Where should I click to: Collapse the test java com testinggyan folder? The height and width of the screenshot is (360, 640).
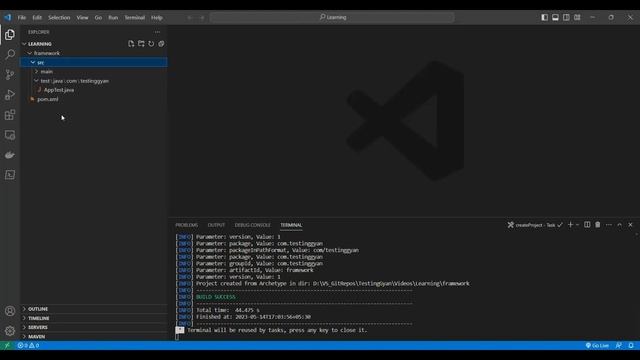(93, 81)
